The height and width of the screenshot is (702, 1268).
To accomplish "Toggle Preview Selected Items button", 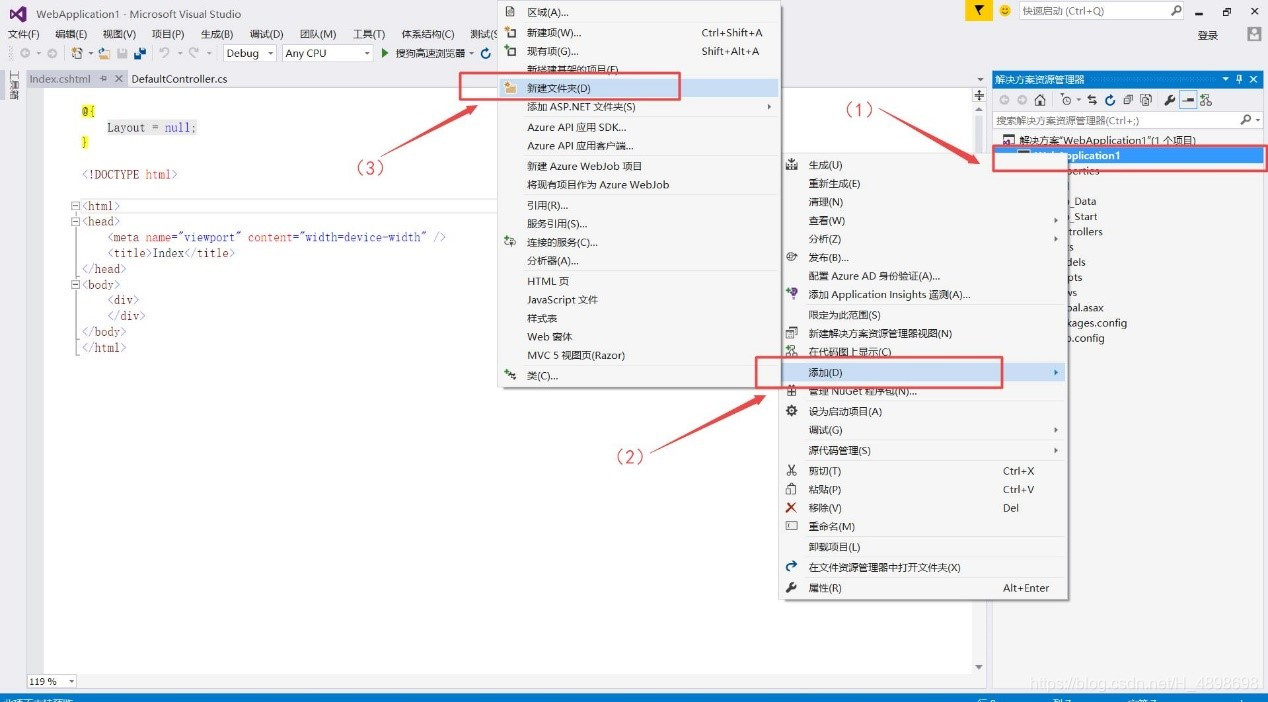I will click(x=1188, y=100).
